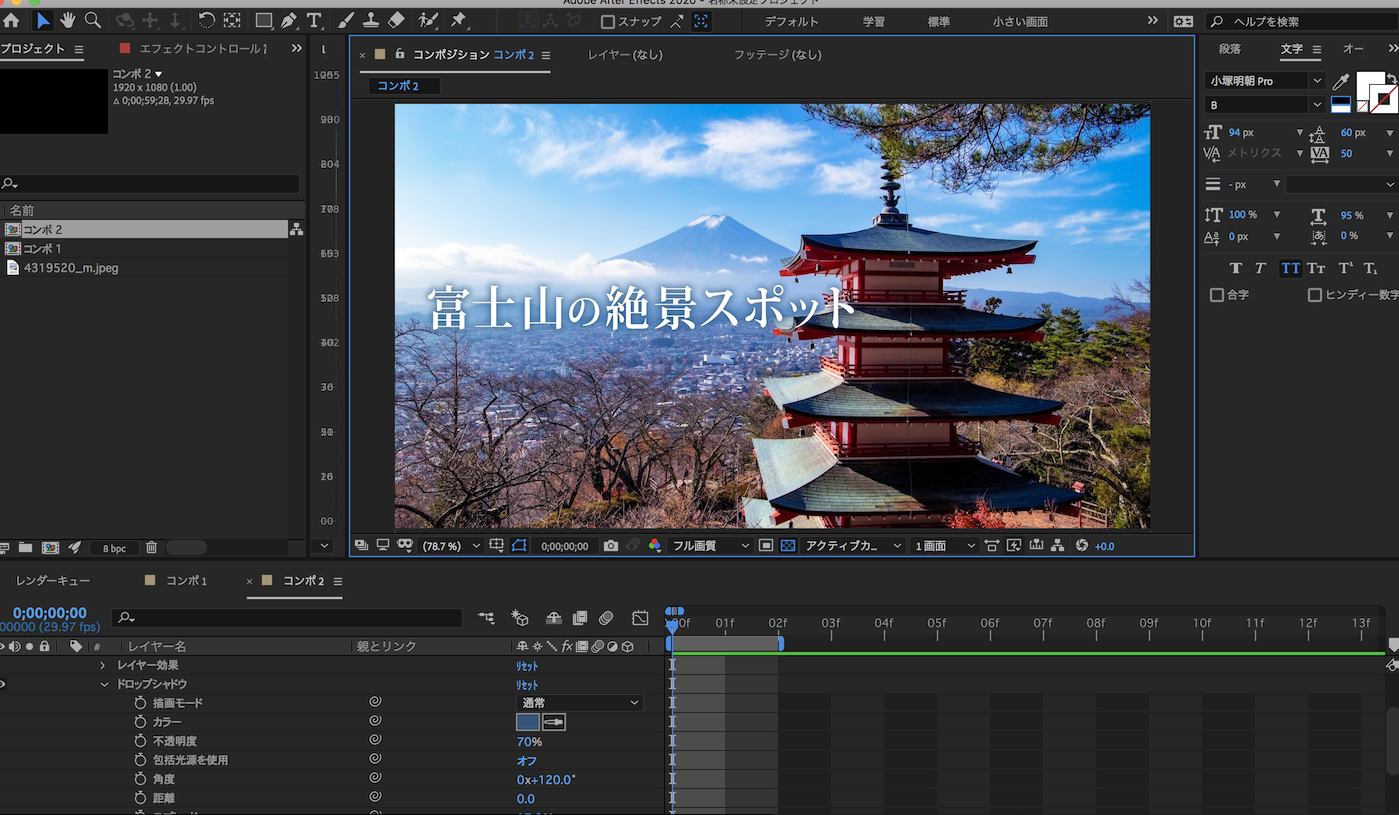The height and width of the screenshot is (815, 1399).
Task: Switch to the レンダーキュー tab
Action: pos(53,581)
